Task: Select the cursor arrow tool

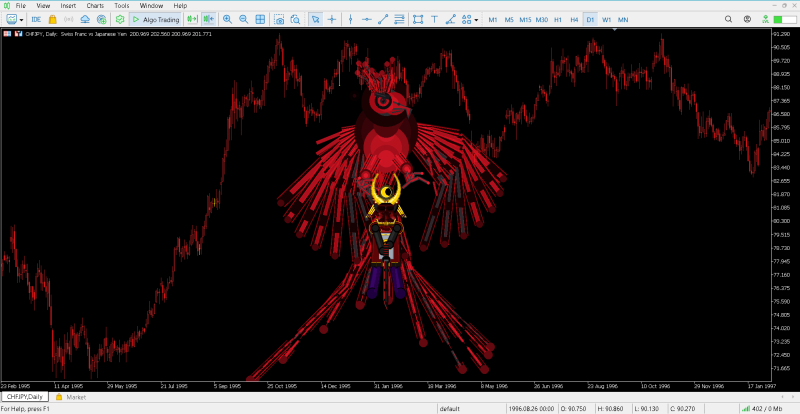Action: click(x=315, y=19)
